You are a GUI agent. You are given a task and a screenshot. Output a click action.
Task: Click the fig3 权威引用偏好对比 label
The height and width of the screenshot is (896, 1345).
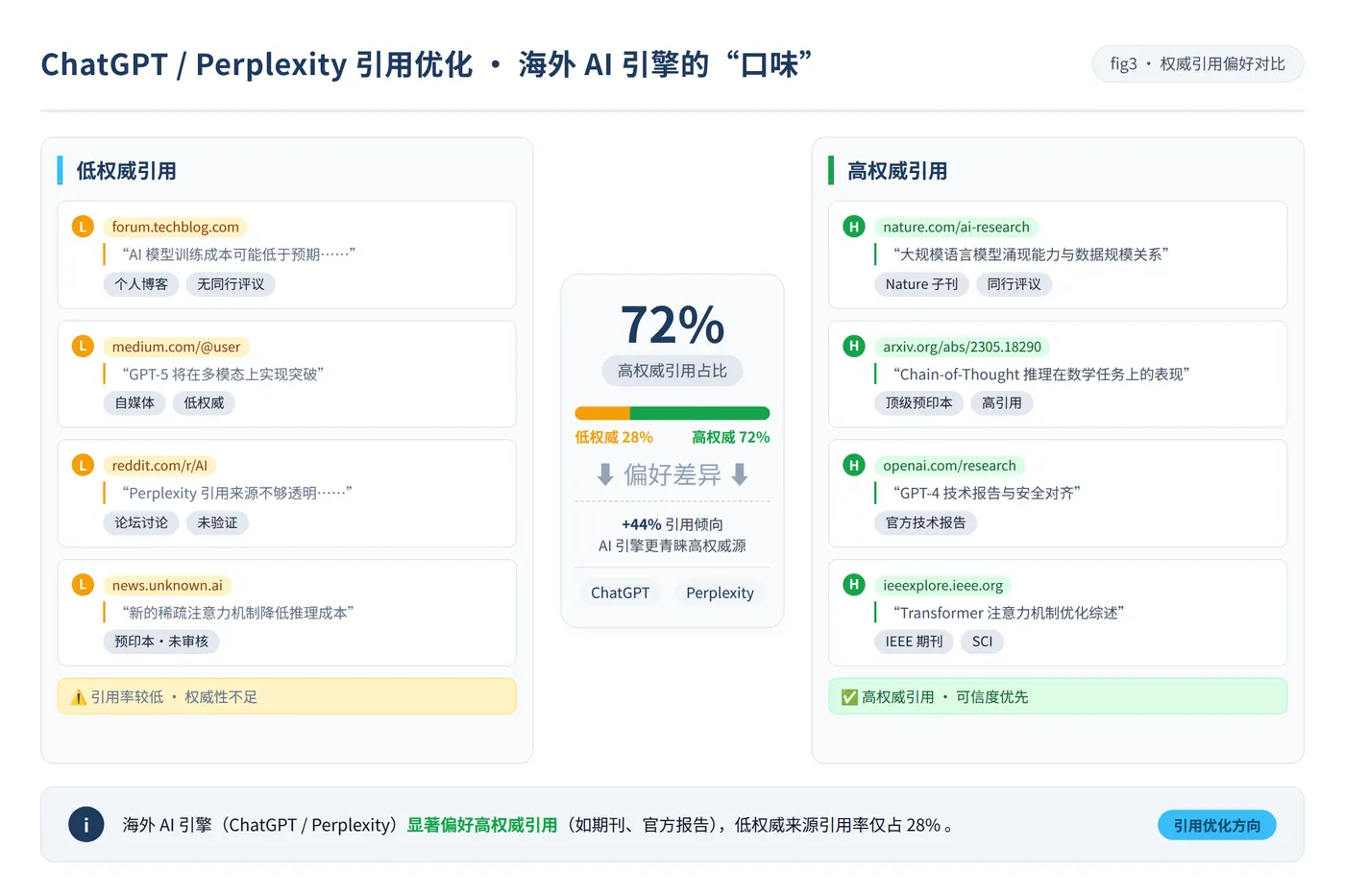pos(1198,64)
